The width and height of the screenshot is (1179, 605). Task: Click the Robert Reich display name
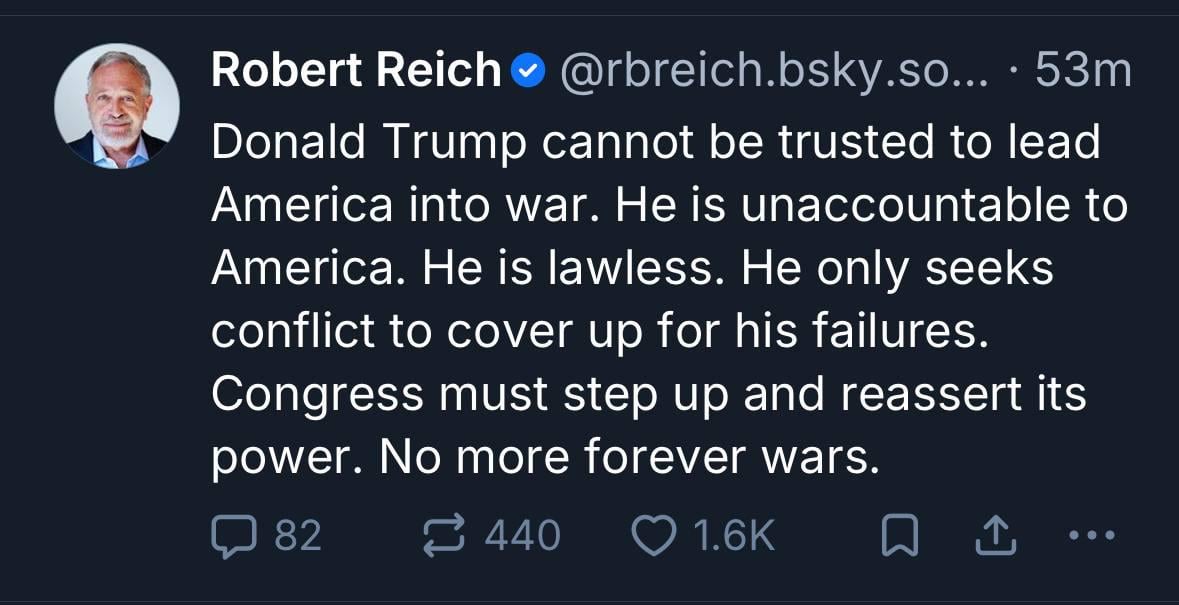356,71
